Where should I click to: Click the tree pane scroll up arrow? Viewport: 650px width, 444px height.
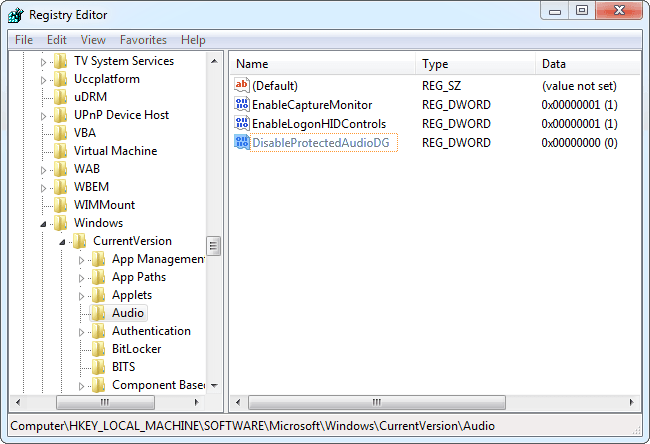[x=214, y=61]
